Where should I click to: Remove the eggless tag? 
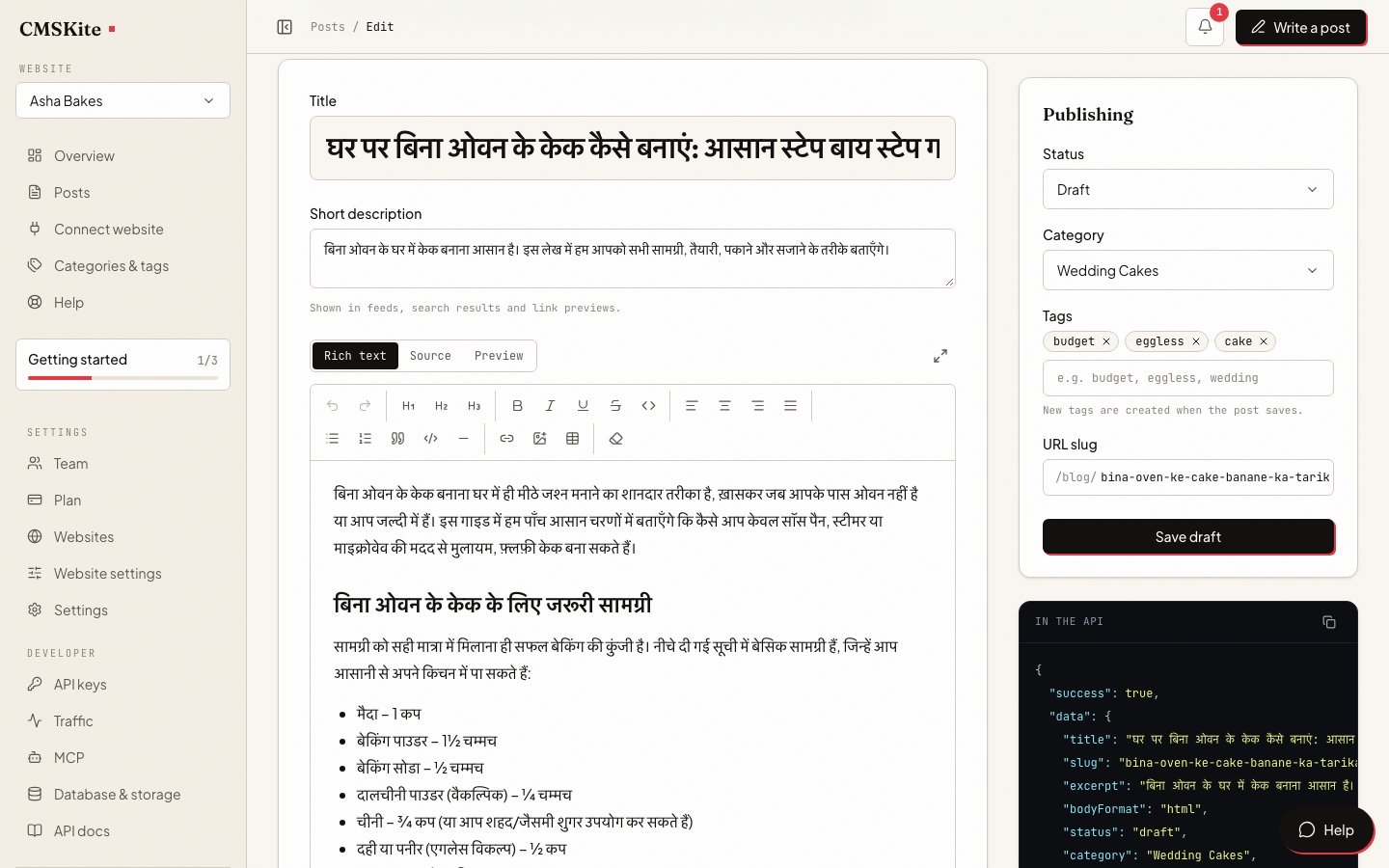coord(1196,341)
